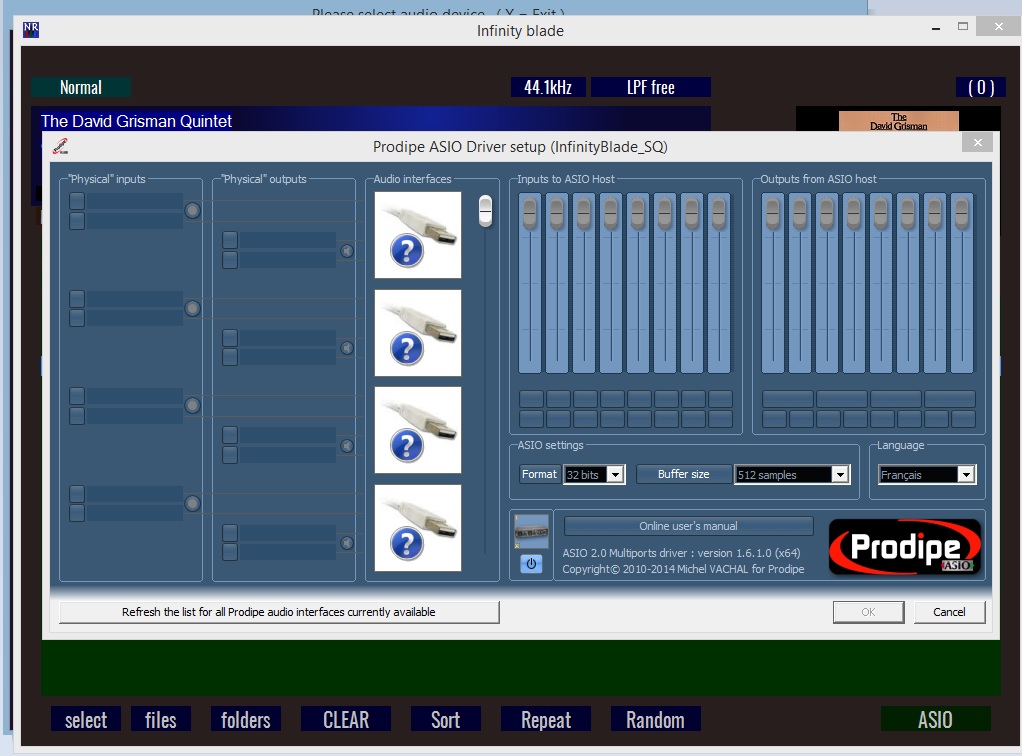Click the second physical inputs round knob

coord(192,308)
